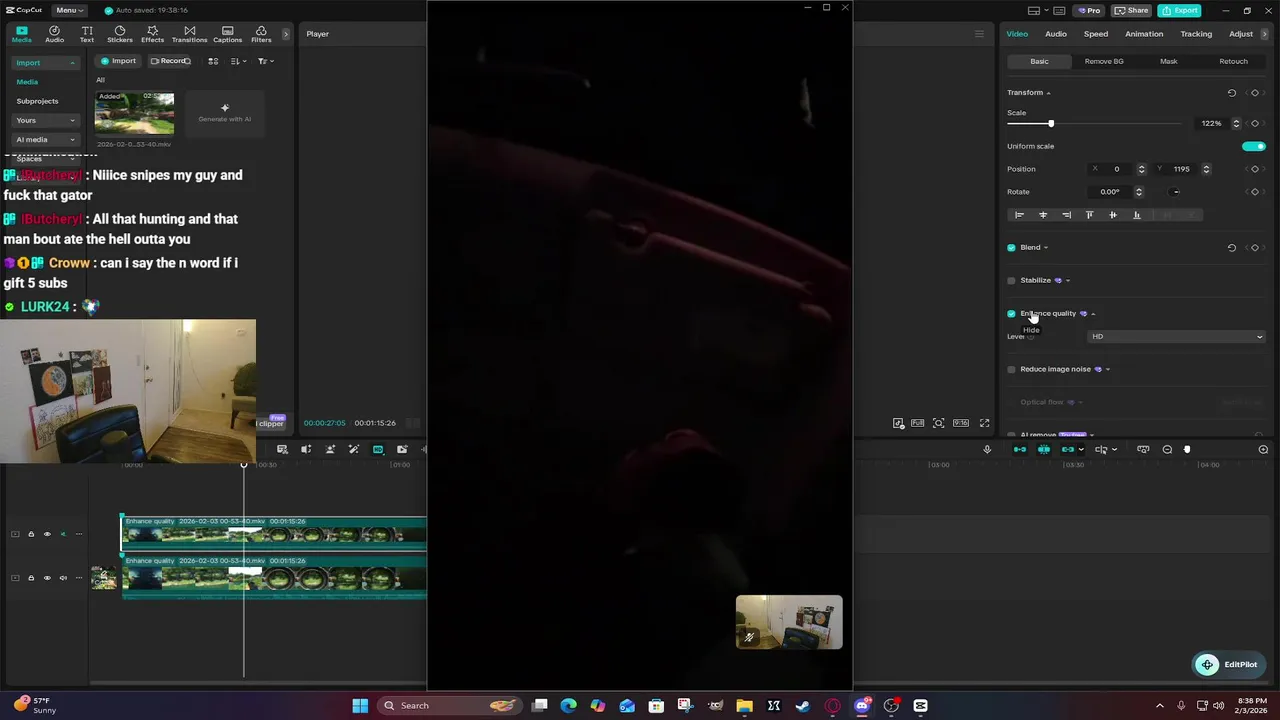Screen dimensions: 1280x720
Task: Toggle the Blend checkbox
Action: click(1011, 248)
